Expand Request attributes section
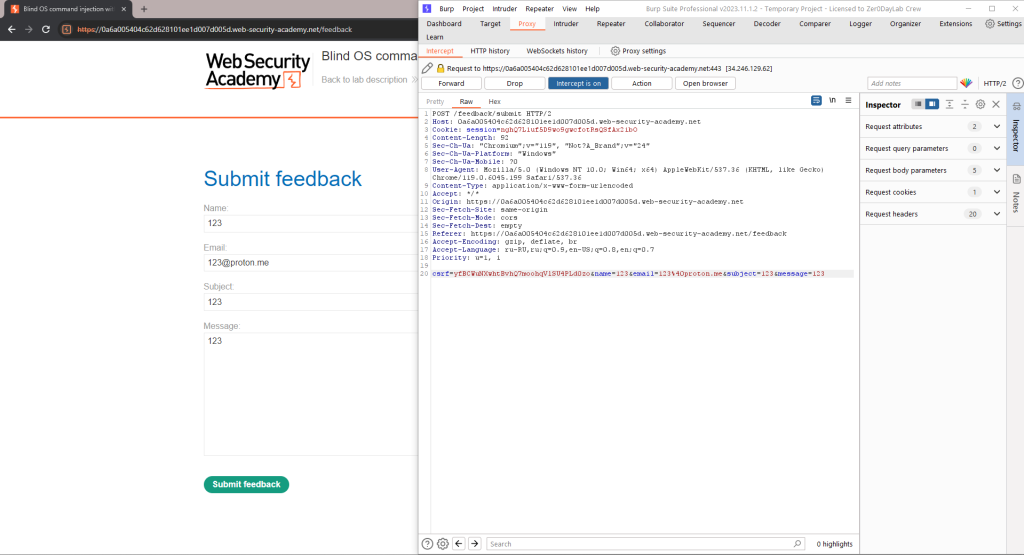The width and height of the screenshot is (1024, 555). [996, 127]
